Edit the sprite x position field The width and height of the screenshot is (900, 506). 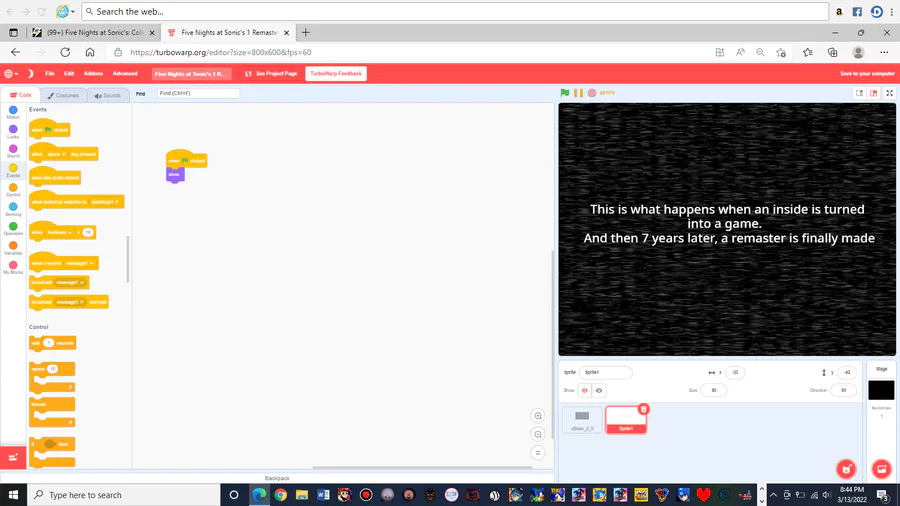coord(735,372)
